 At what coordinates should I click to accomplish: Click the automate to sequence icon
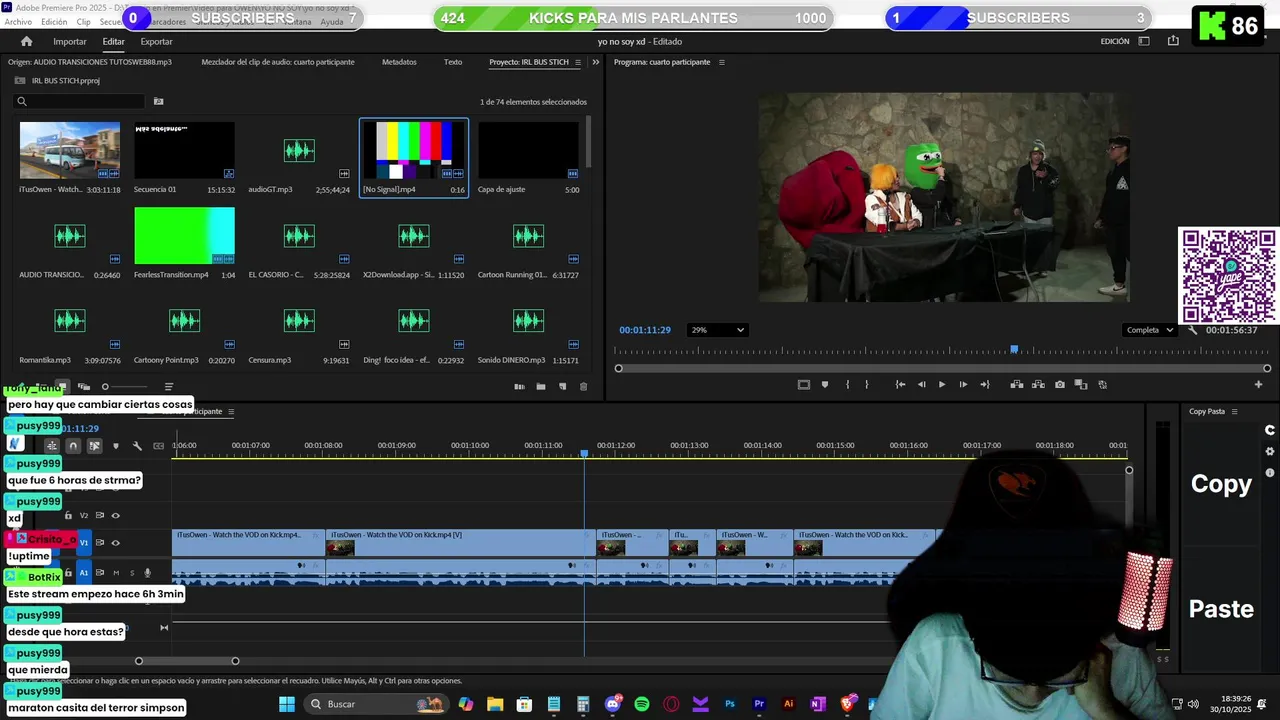coord(519,386)
